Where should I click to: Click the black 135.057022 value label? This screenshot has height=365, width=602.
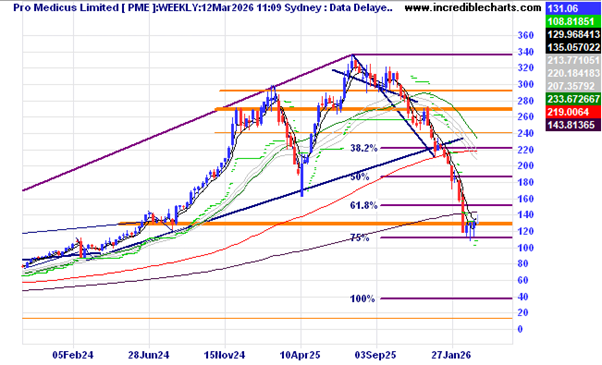[x=573, y=47]
